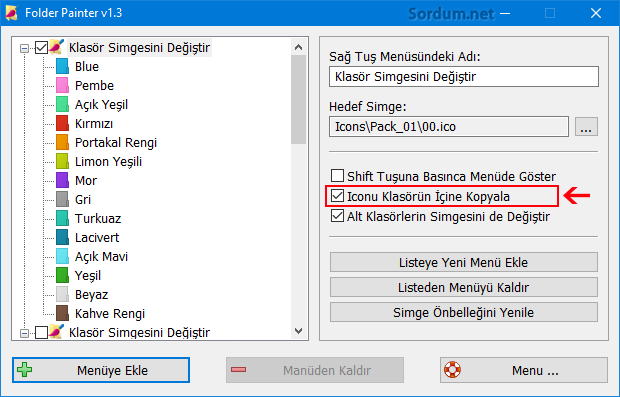Click the Portakal Rengi orange folder icon
620x397 pixels.
(x=62, y=142)
